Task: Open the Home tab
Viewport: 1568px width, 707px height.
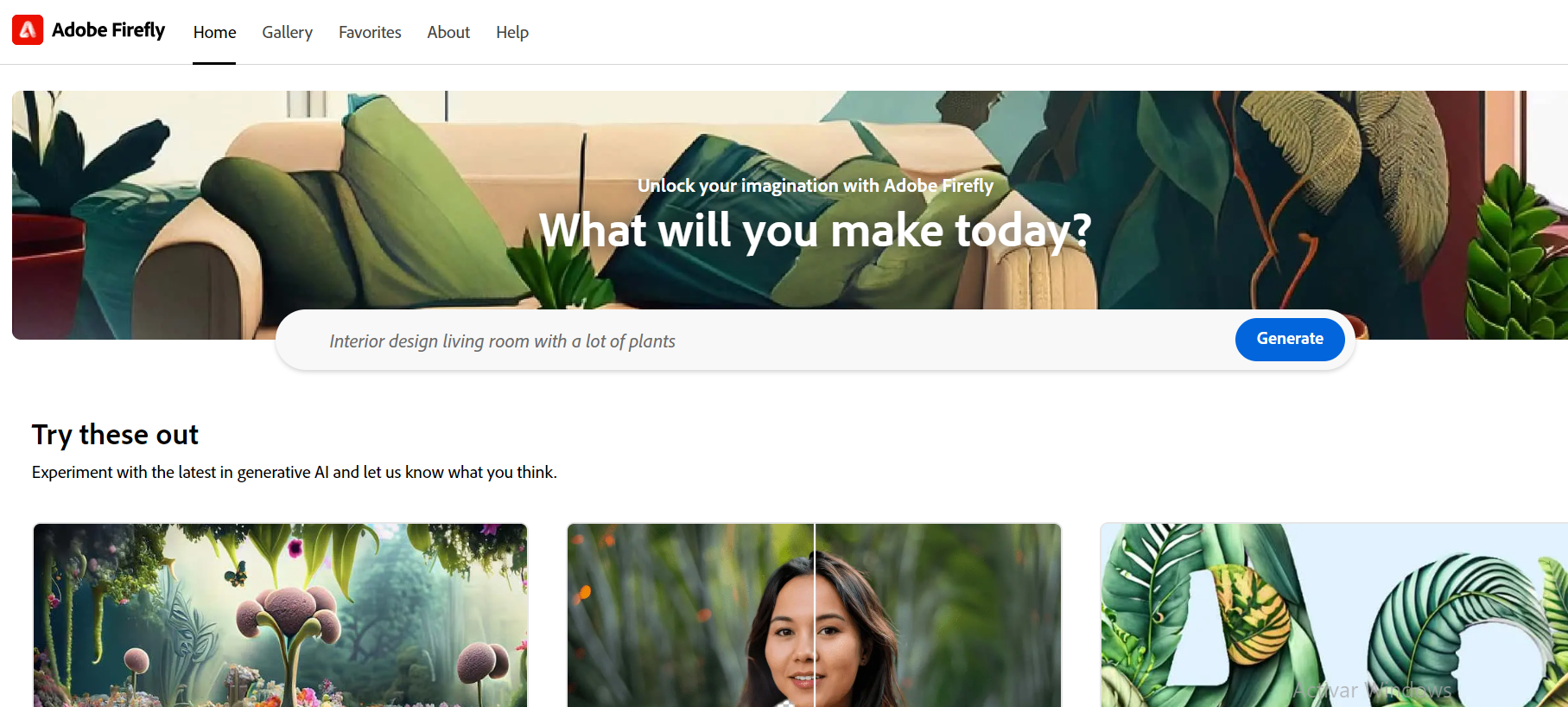Action: [x=214, y=32]
